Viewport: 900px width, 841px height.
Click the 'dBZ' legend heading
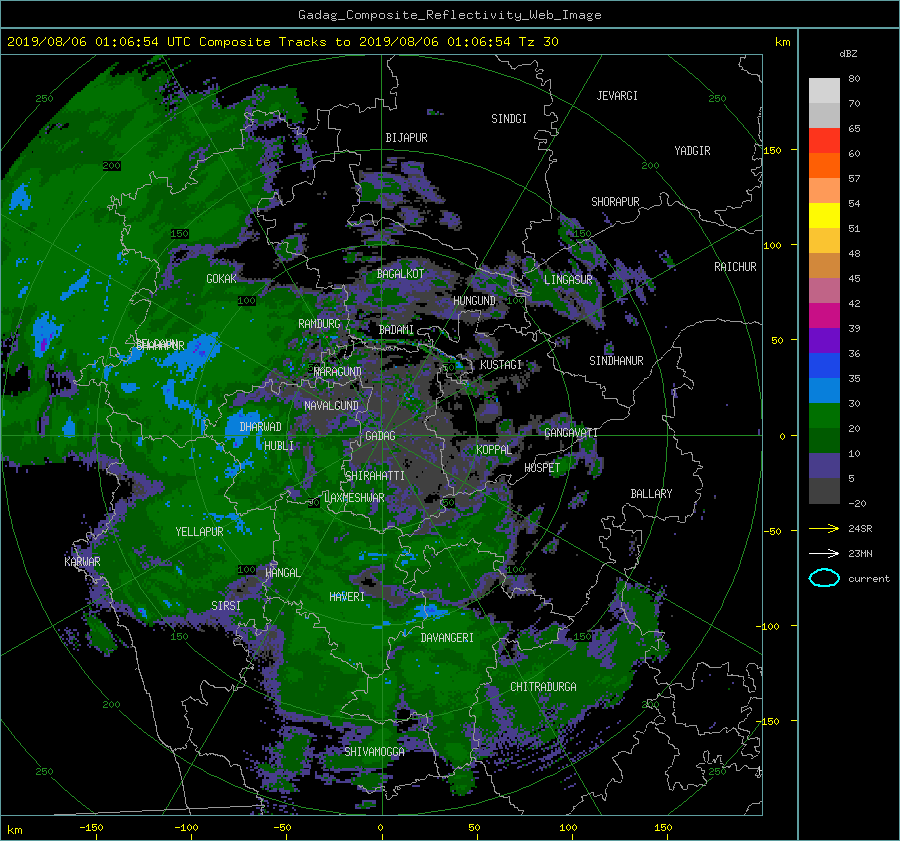pos(848,53)
